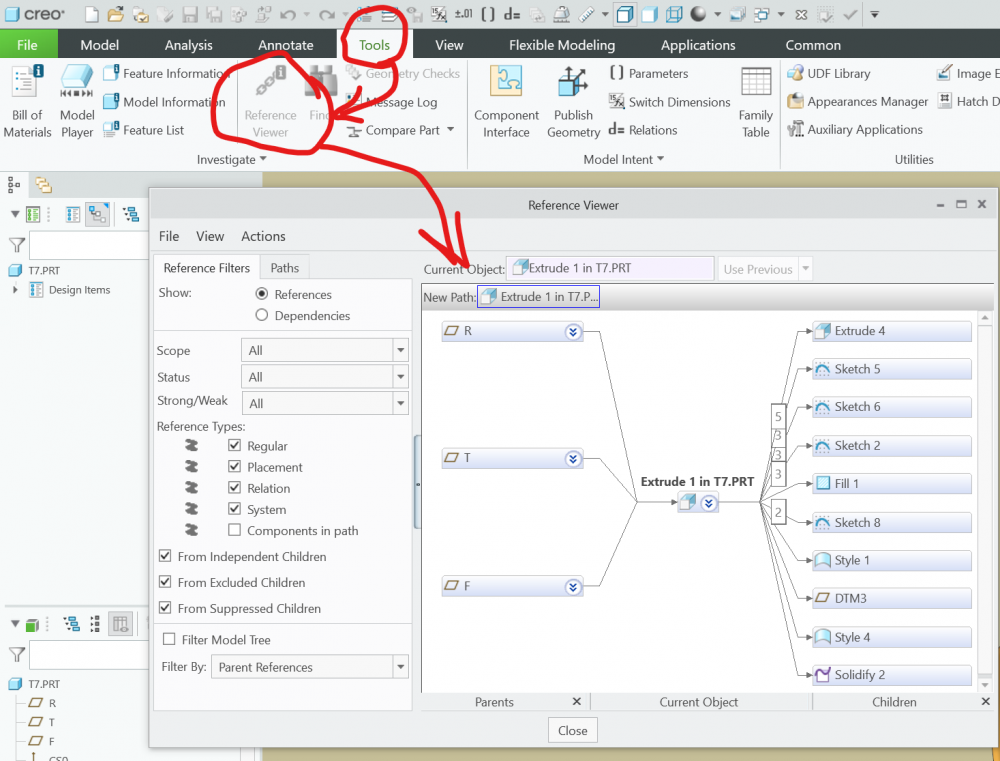Select Extrude 4 child node
1000x761 pixels.
click(x=892, y=331)
